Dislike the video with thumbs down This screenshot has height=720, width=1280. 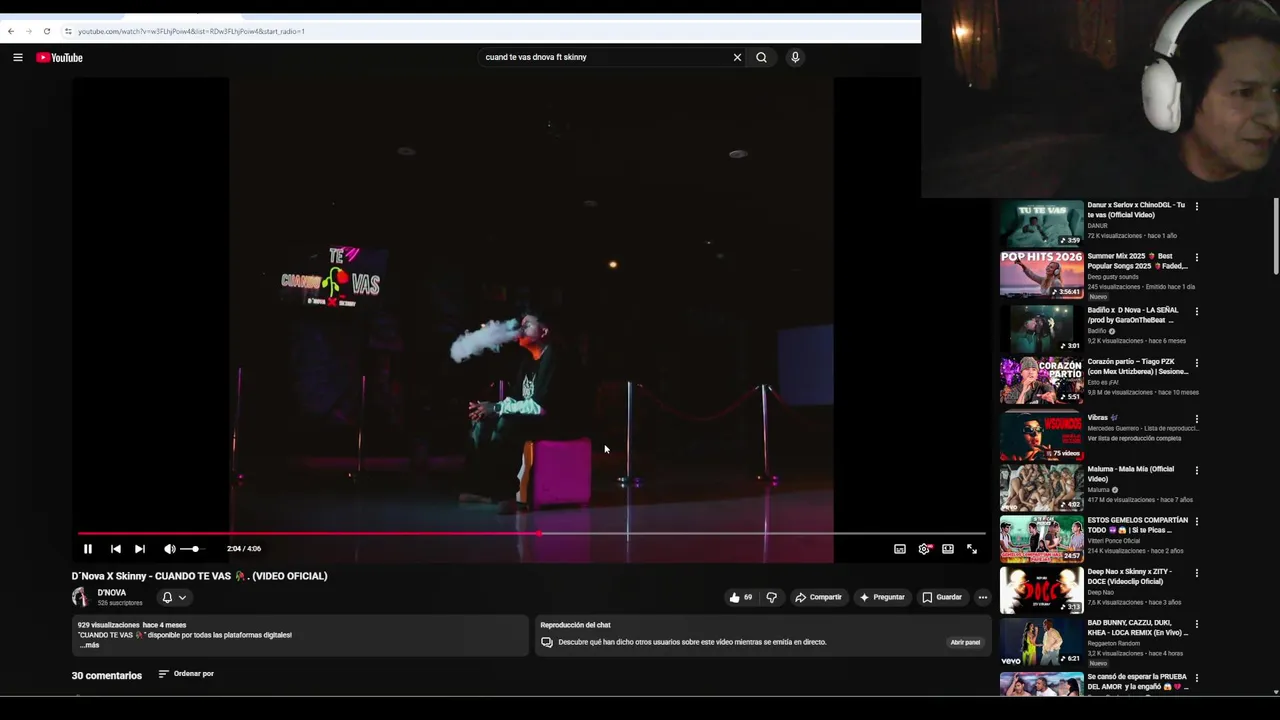771,597
